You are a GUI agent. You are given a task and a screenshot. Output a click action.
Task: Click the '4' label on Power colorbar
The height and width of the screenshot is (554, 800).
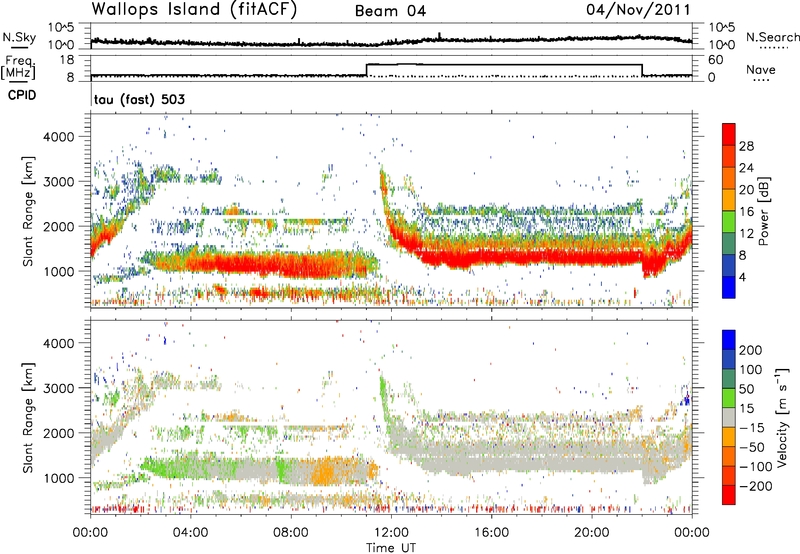point(742,277)
